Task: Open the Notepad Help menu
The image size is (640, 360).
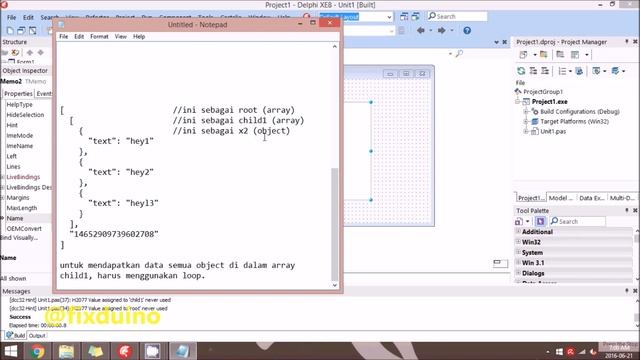Action: (139, 36)
